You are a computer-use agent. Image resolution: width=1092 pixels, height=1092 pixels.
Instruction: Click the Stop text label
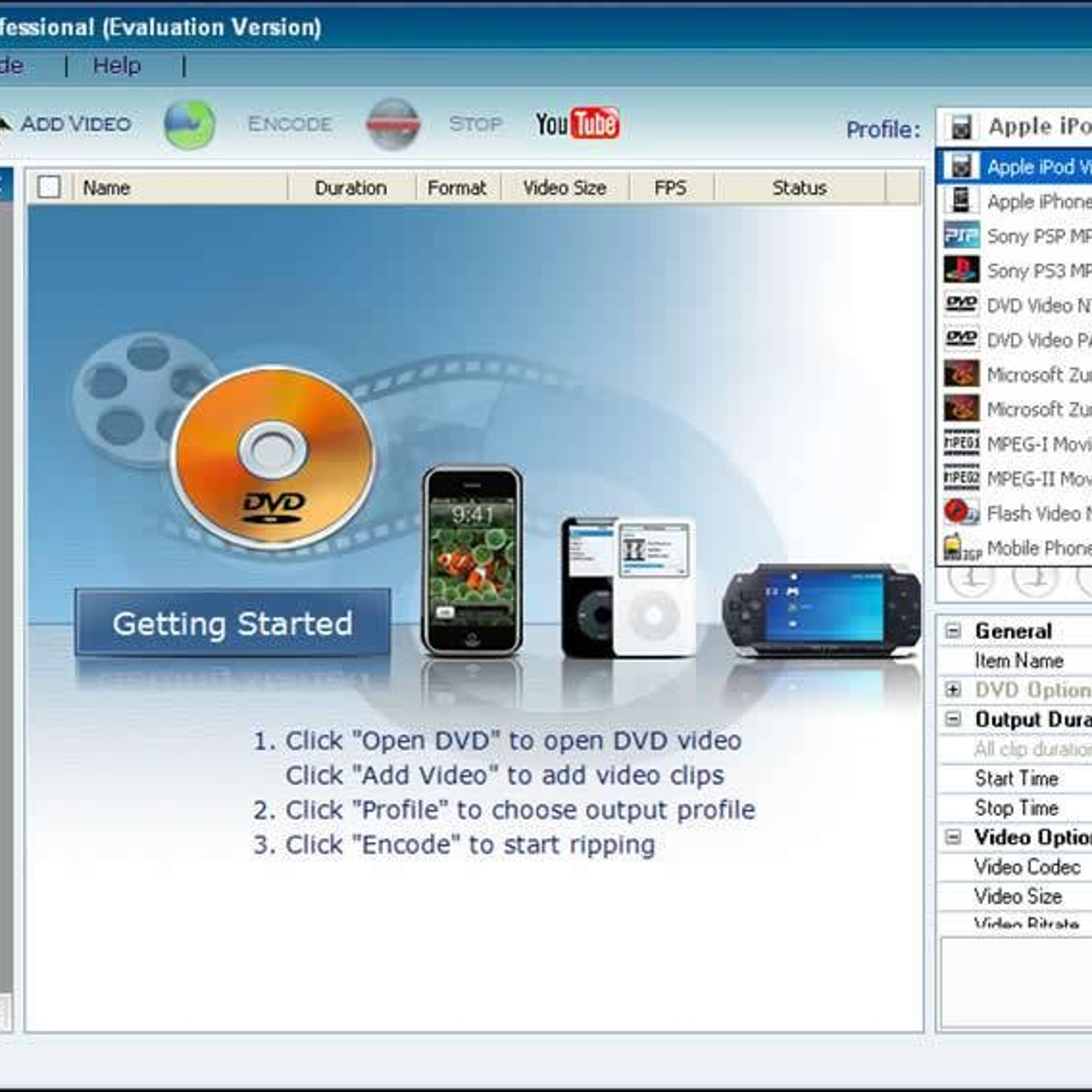(476, 124)
